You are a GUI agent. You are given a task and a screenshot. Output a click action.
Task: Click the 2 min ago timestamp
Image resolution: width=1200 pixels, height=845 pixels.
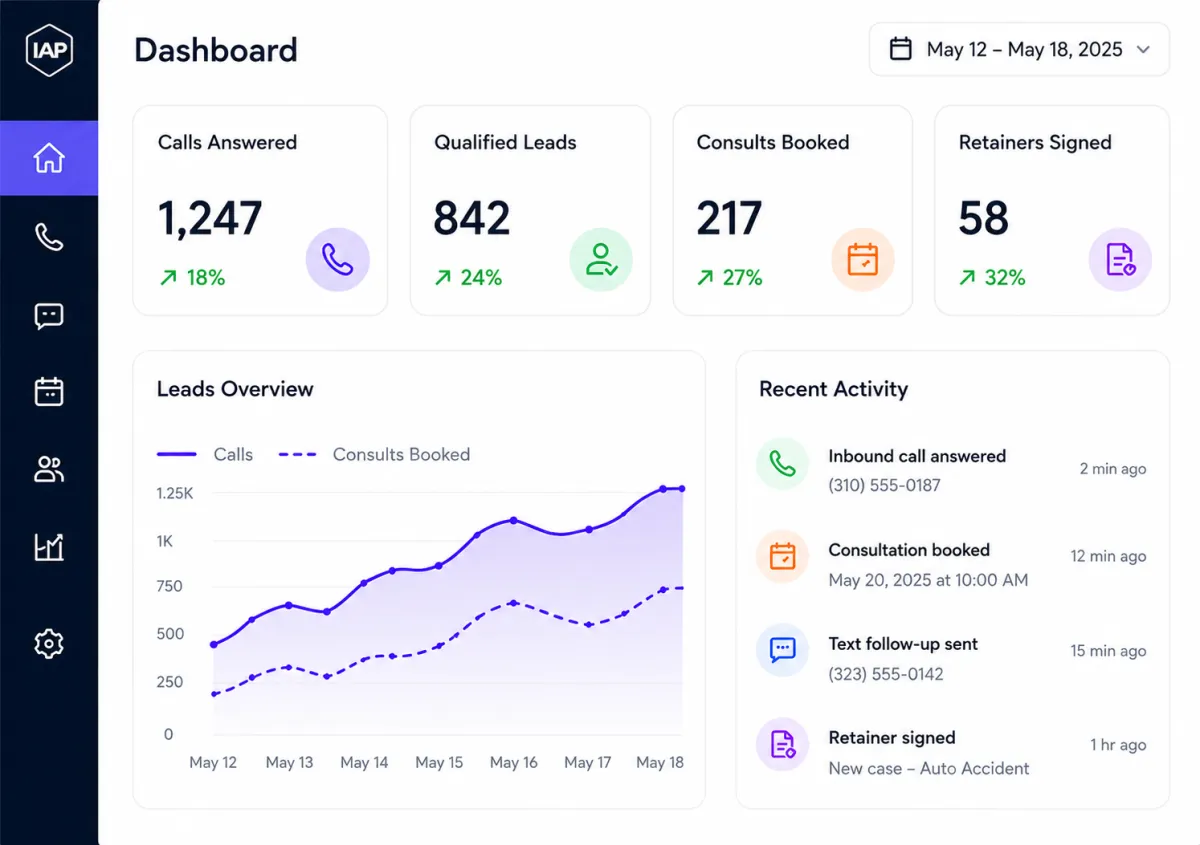(1113, 469)
